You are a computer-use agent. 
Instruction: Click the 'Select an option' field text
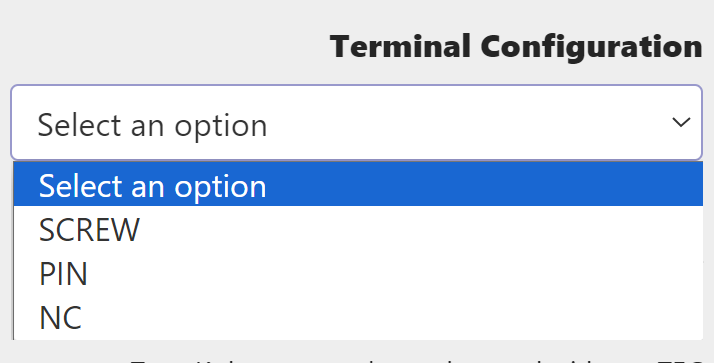click(152, 125)
